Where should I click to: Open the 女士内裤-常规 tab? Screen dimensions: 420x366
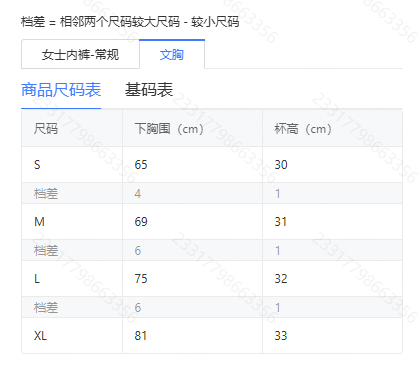[x=80, y=54]
